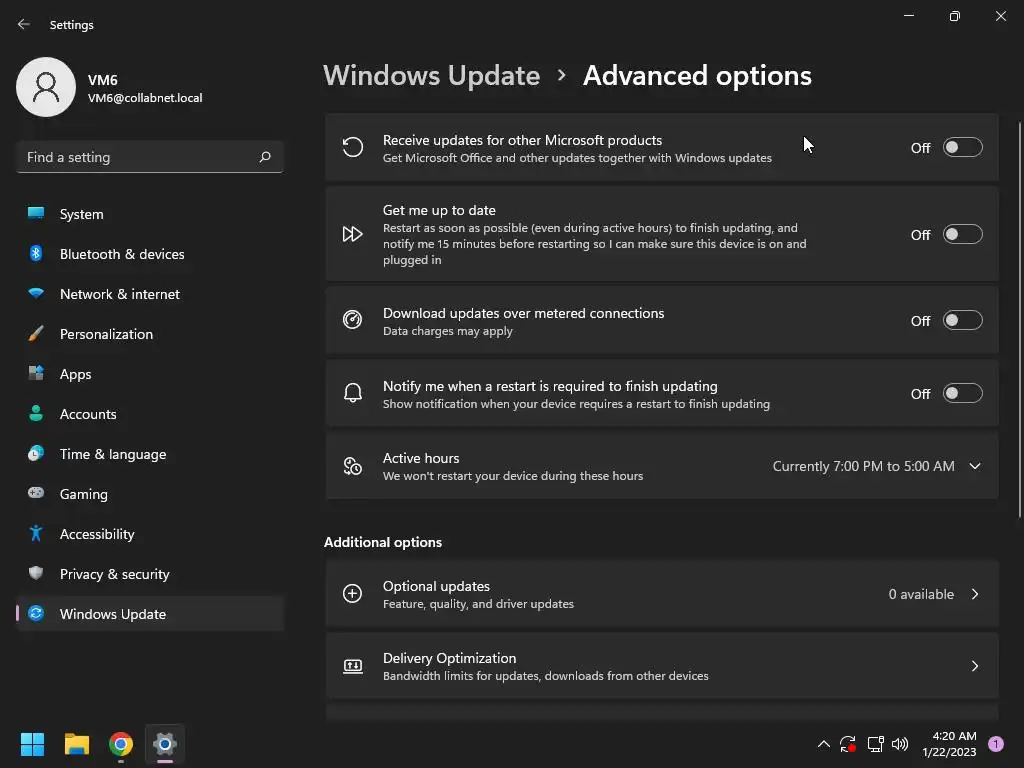This screenshot has width=1024, height=768.
Task: Open Optional updates label
Action: 436,586
